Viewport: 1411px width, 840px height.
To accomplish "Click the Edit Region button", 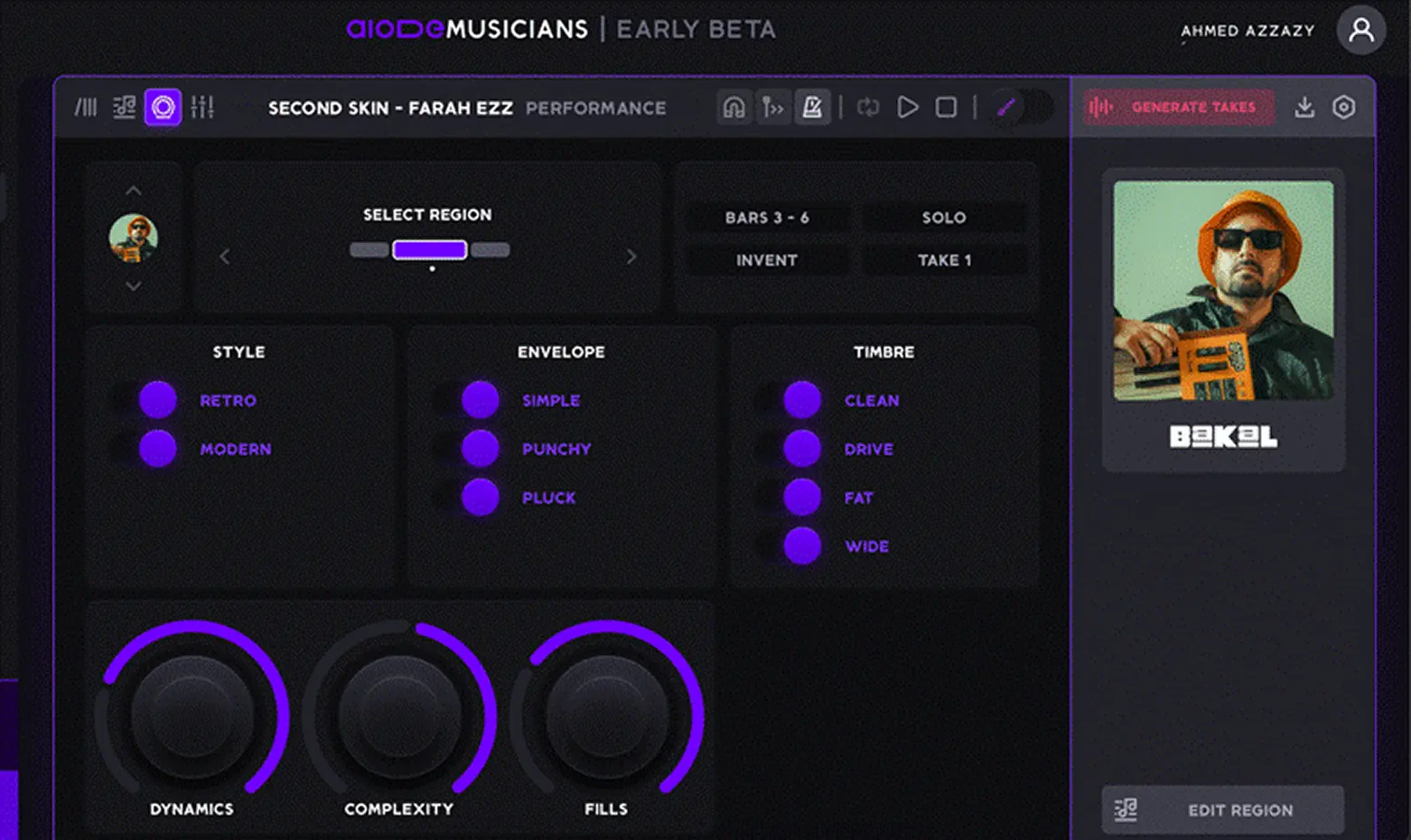I will [1222, 810].
